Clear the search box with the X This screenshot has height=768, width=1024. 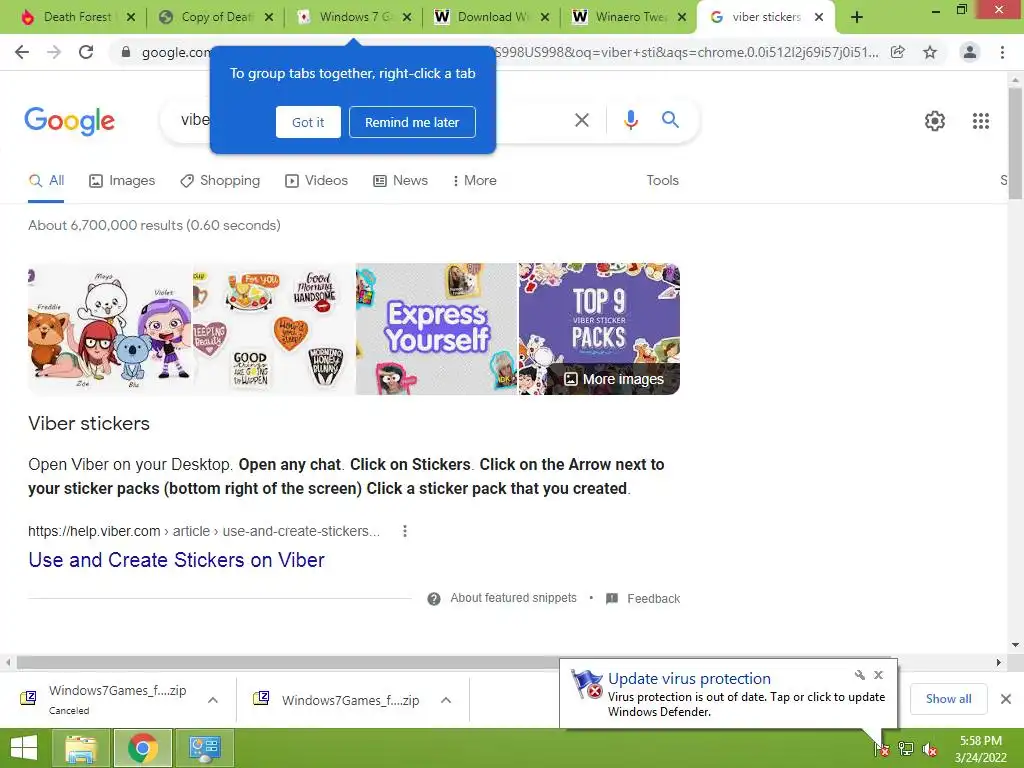tap(582, 120)
